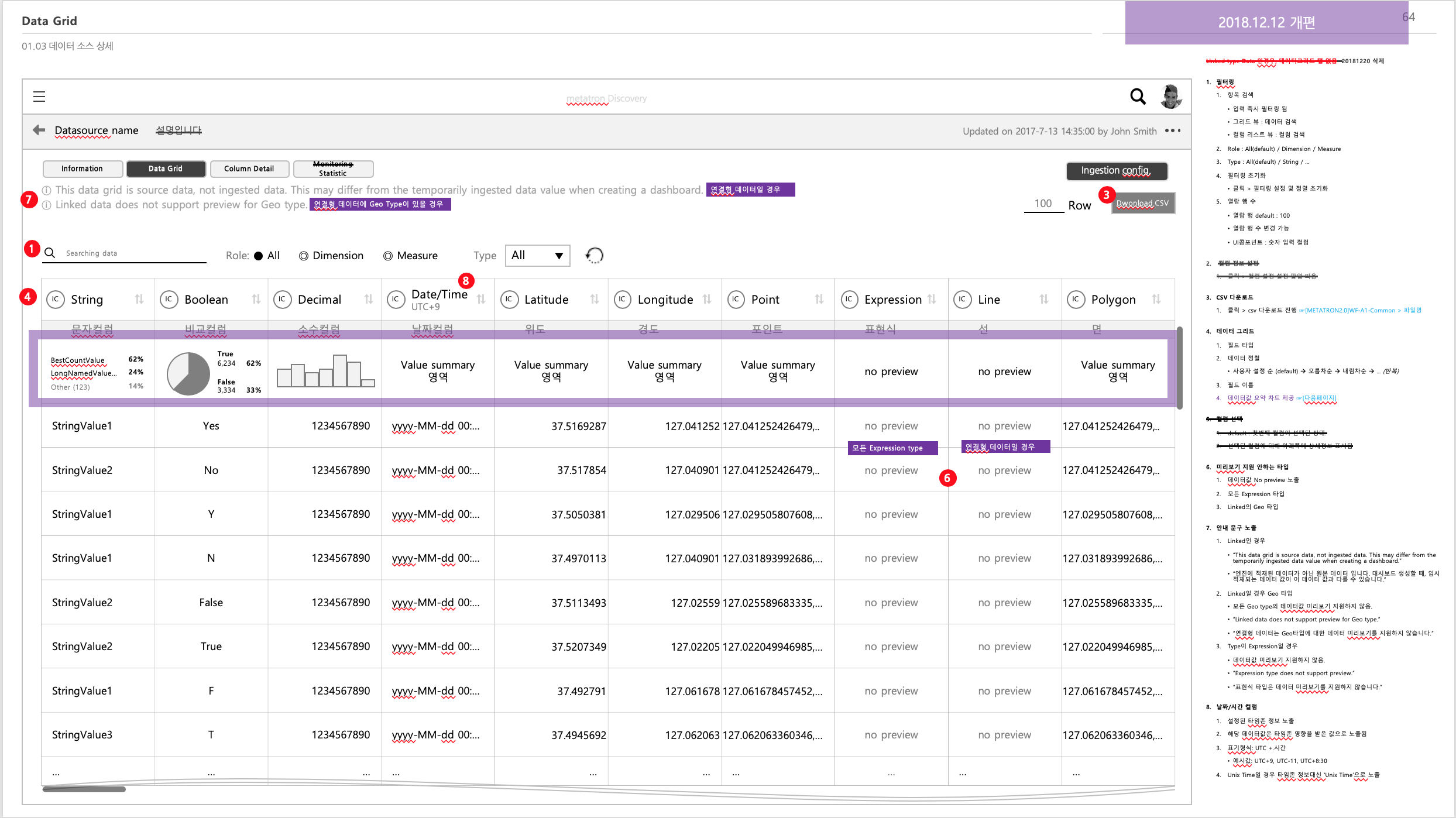1456x818 pixels.
Task: Go back using the left arrow
Action: [39, 130]
